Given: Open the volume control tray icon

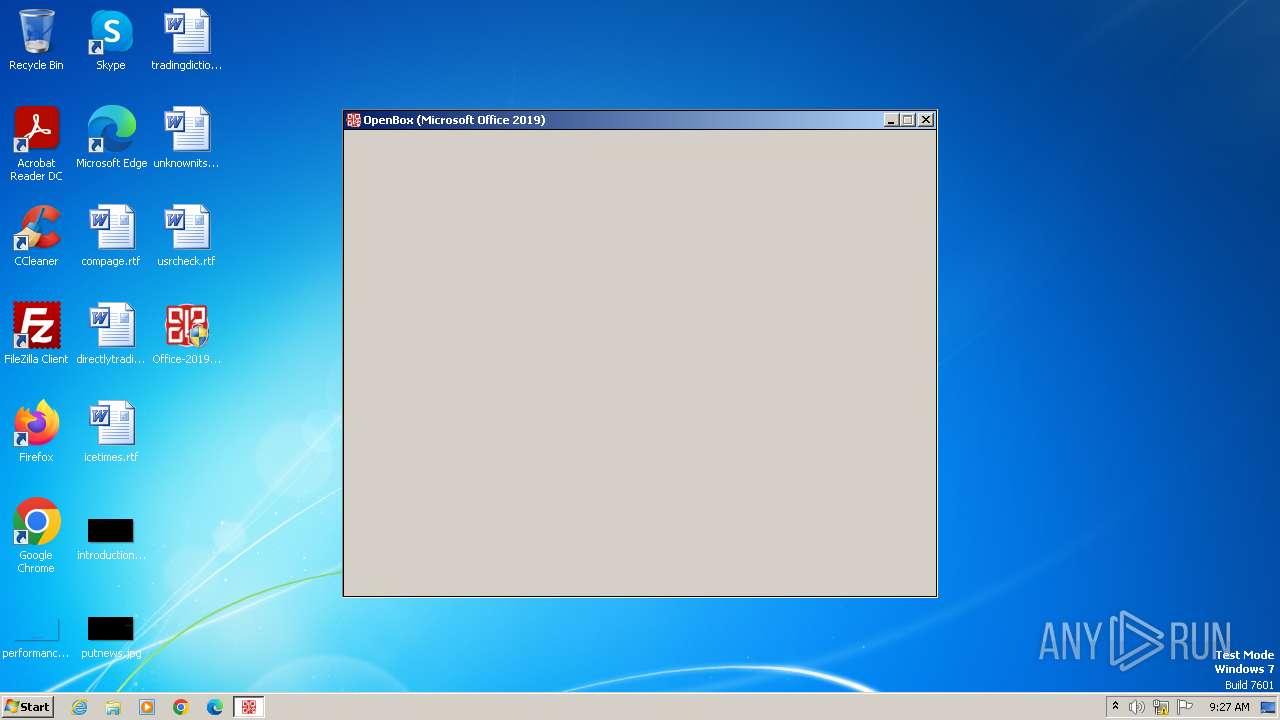Looking at the screenshot, I should pos(1137,707).
